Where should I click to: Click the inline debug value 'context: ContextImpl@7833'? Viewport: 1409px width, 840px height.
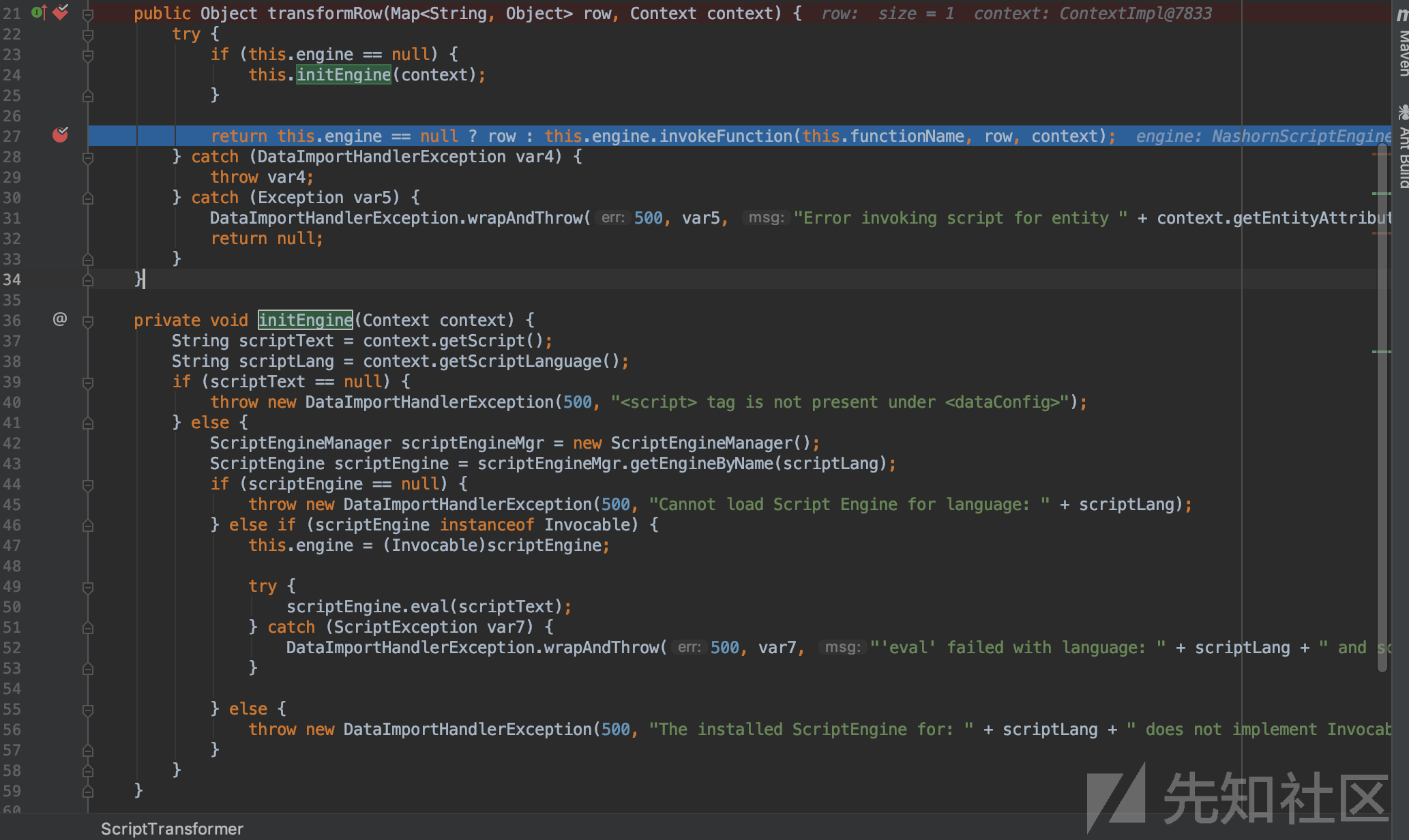pyautogui.click(x=1093, y=13)
